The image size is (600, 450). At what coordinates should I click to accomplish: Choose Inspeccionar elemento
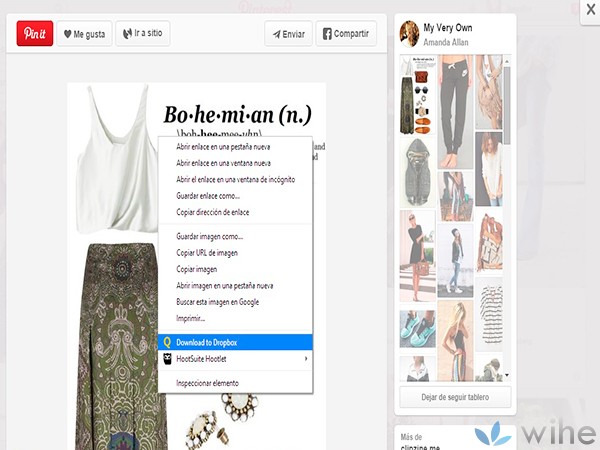click(235, 383)
